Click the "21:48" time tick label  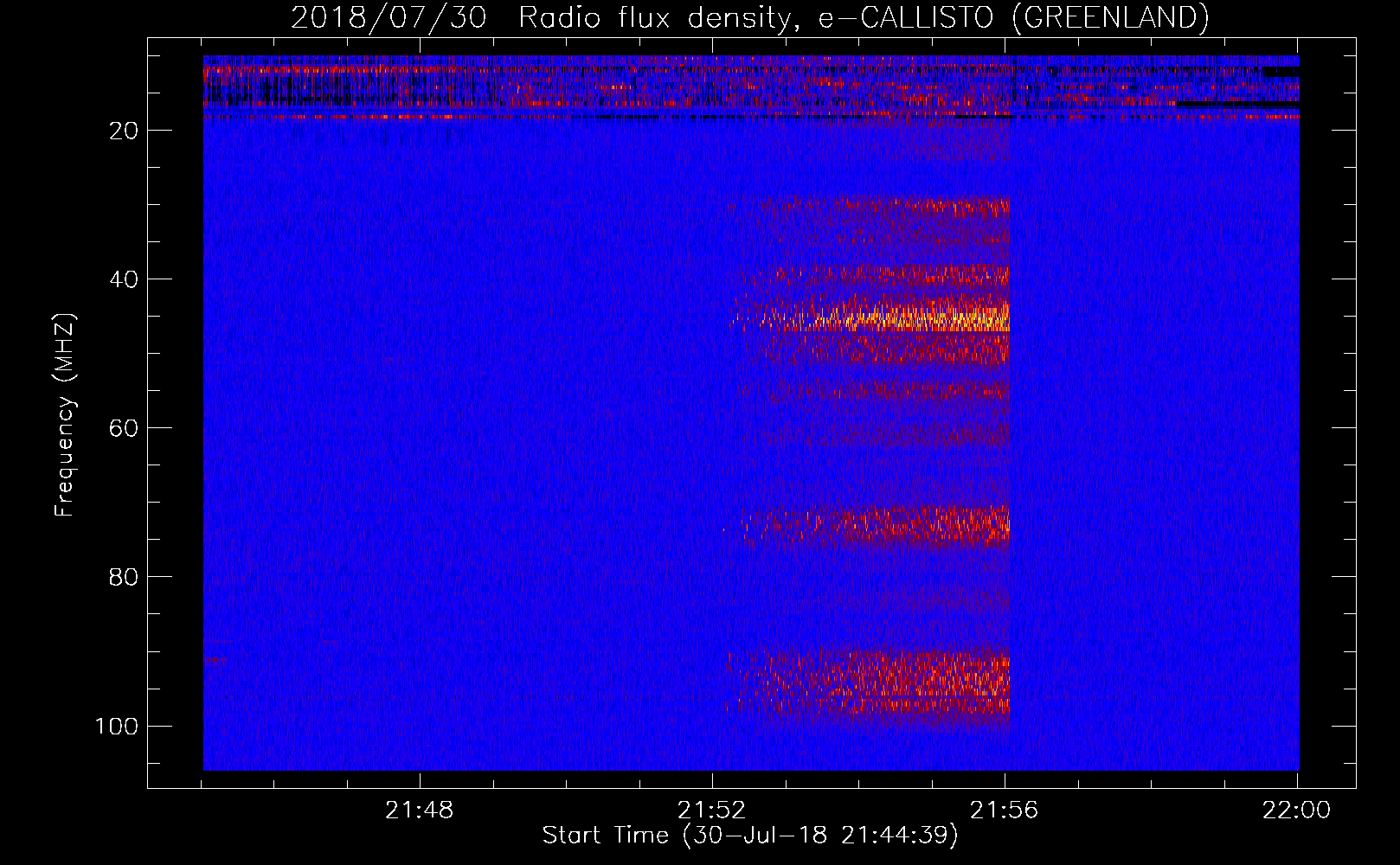(x=420, y=811)
